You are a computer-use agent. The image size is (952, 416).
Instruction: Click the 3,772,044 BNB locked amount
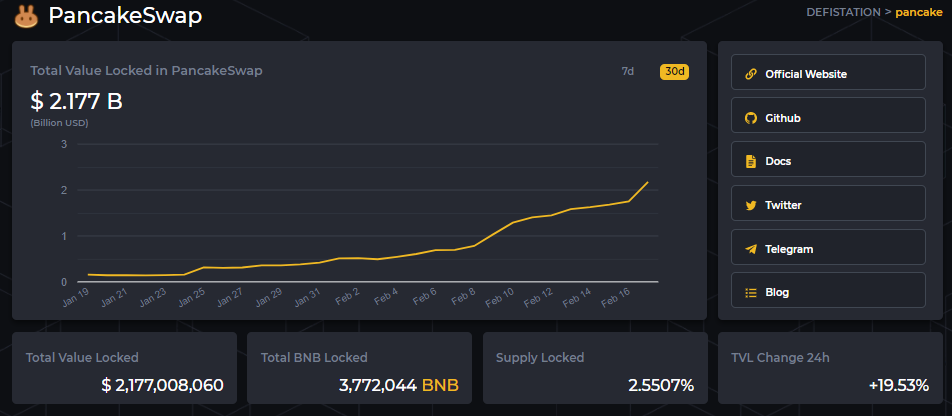[x=398, y=385]
